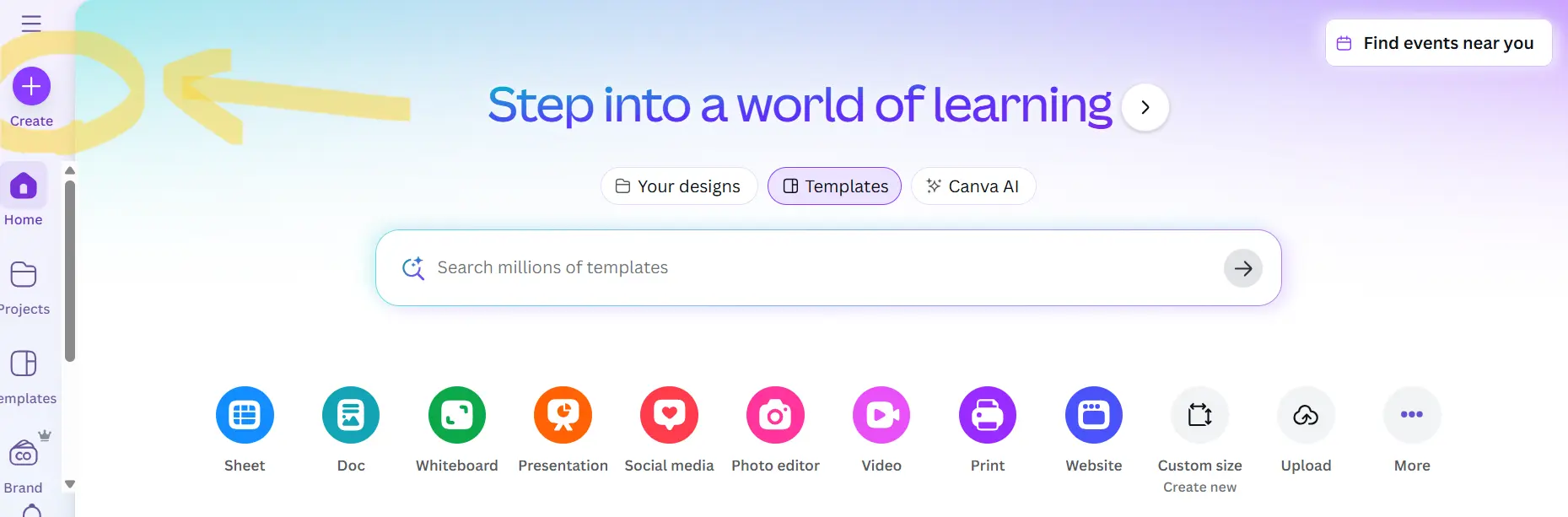Open Projects folder in sidebar

24,275
